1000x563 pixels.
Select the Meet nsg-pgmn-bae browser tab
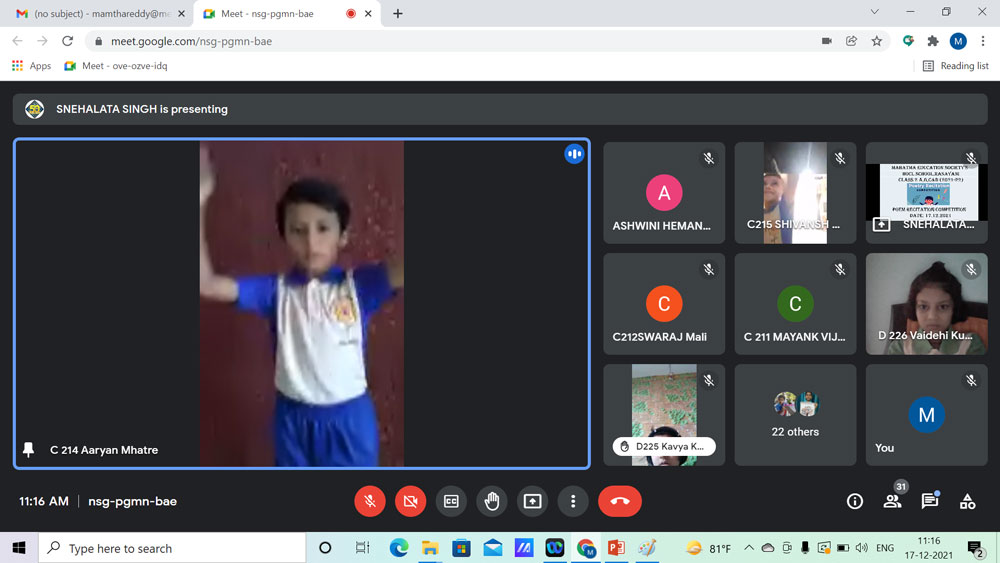click(x=270, y=14)
